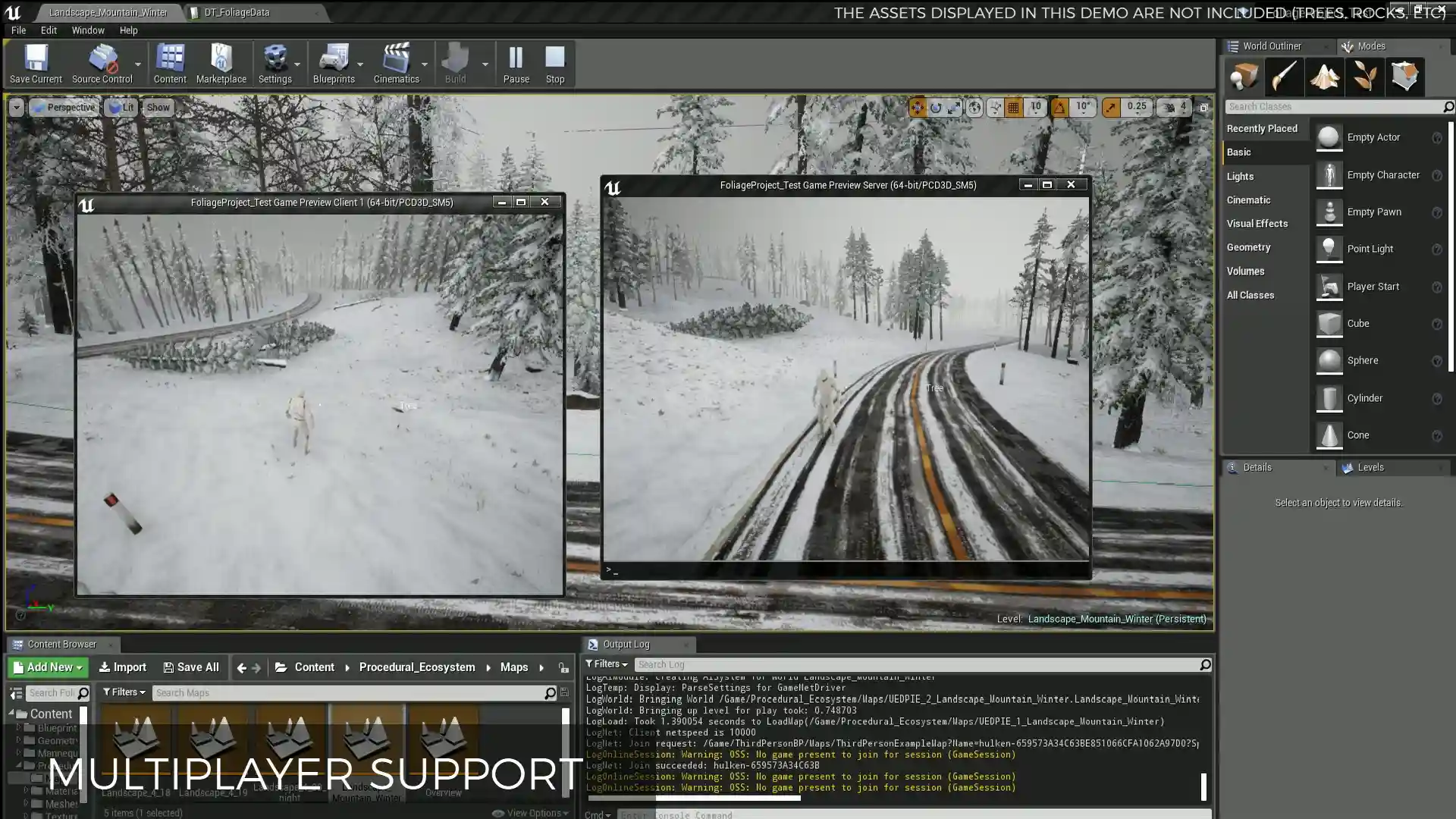Open the Help menu
1456x819 pixels.
click(128, 29)
